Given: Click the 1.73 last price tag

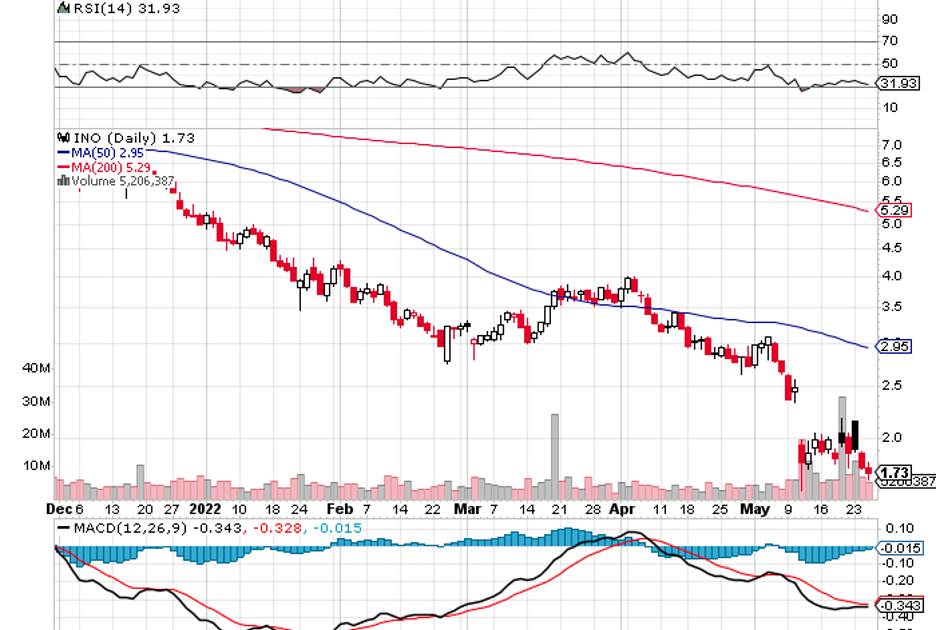Looking at the screenshot, I should [892, 472].
